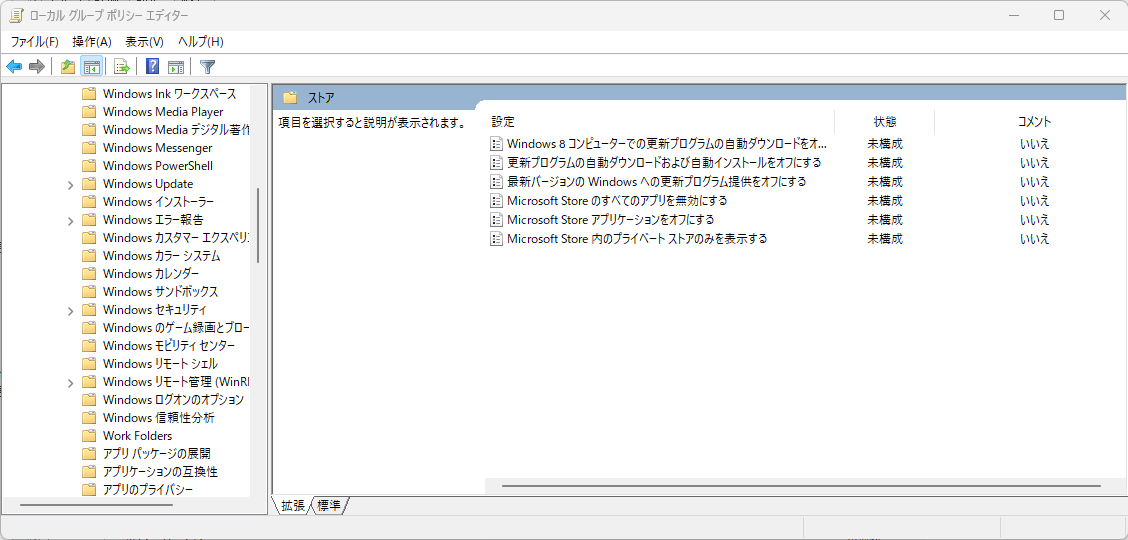Sort by the コメント column header
Screen dimensions: 1128x540
1034,122
